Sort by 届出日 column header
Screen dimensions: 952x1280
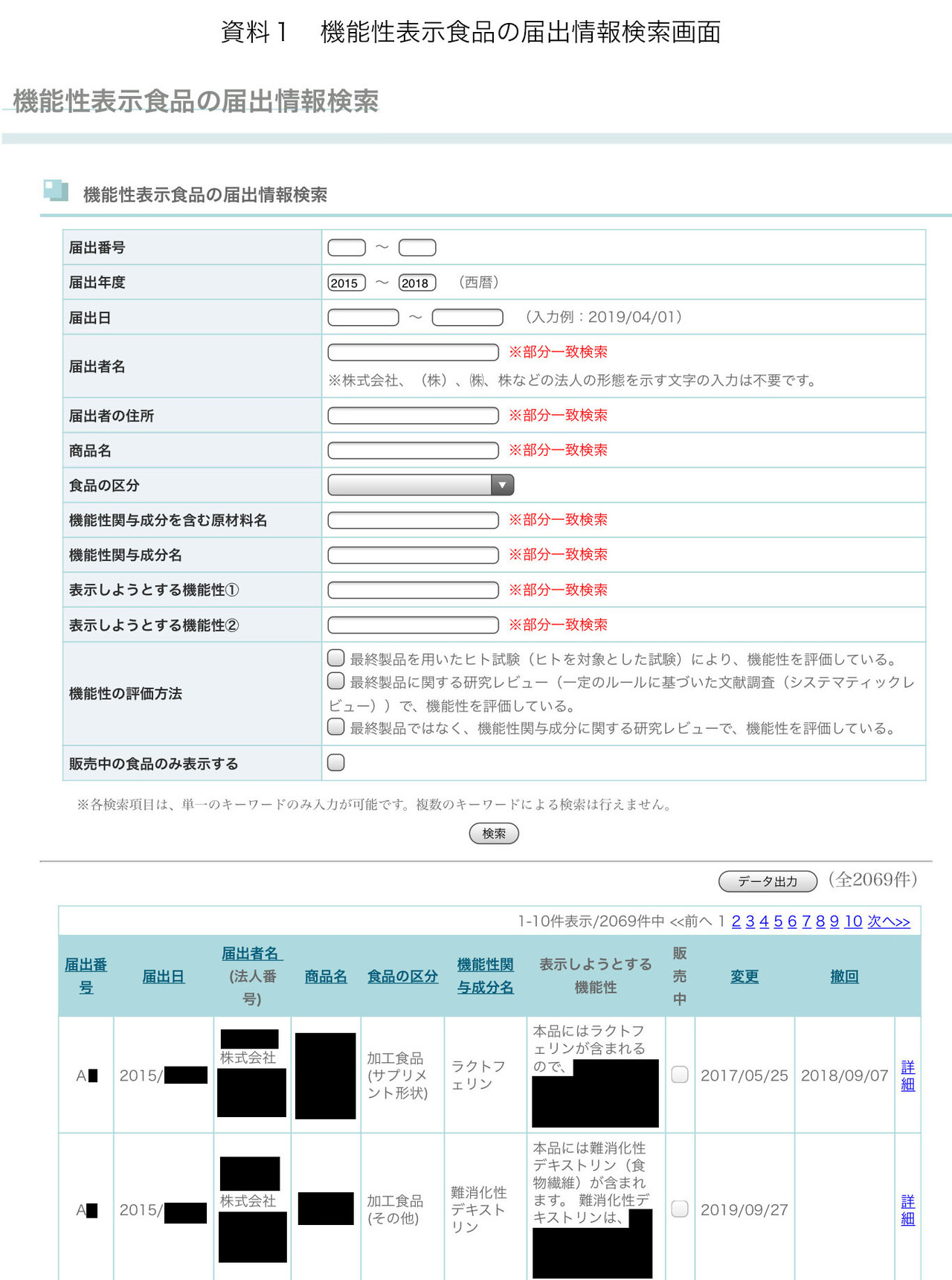[x=164, y=977]
